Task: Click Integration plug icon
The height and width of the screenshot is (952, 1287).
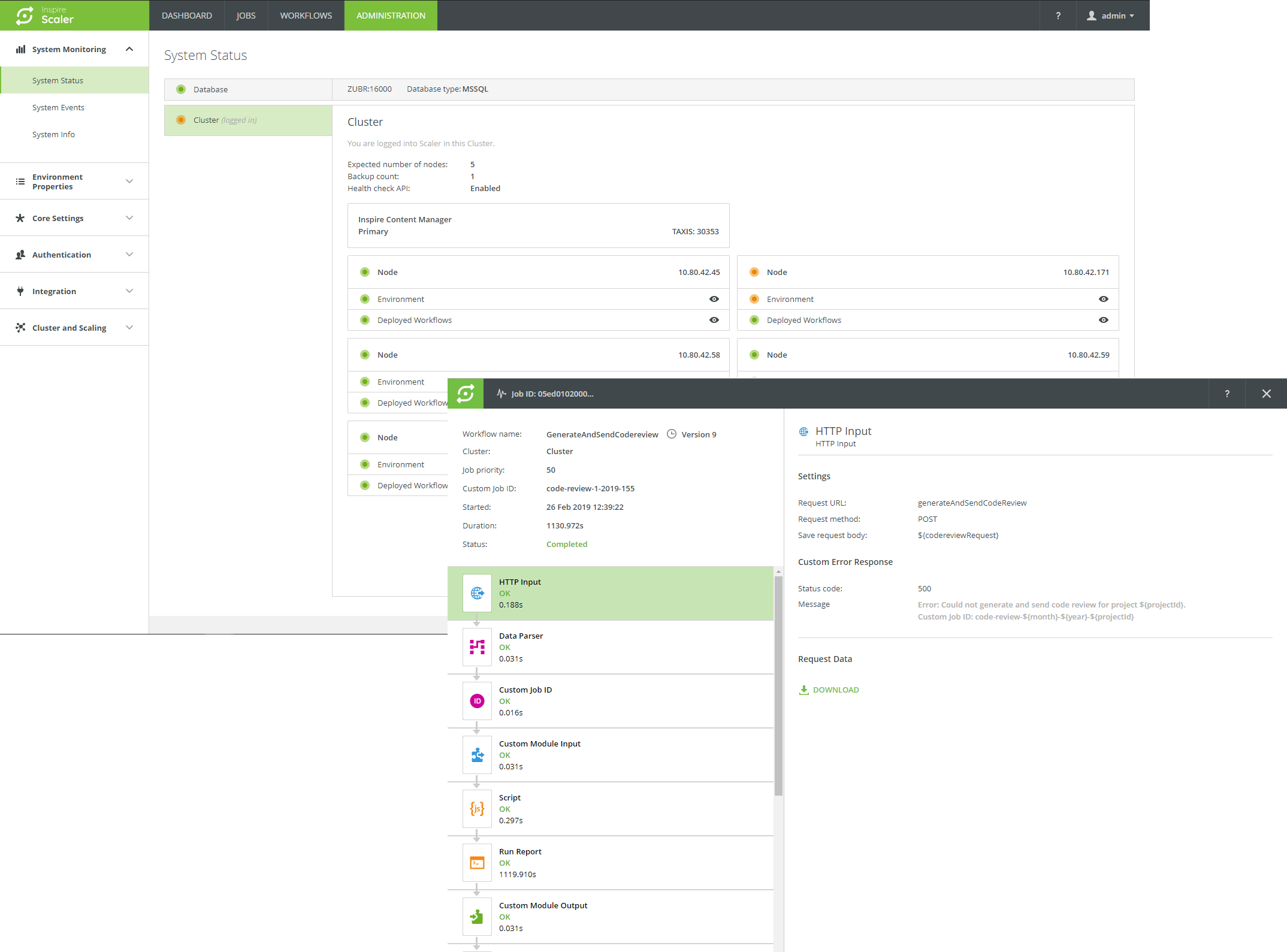Action: (20, 291)
